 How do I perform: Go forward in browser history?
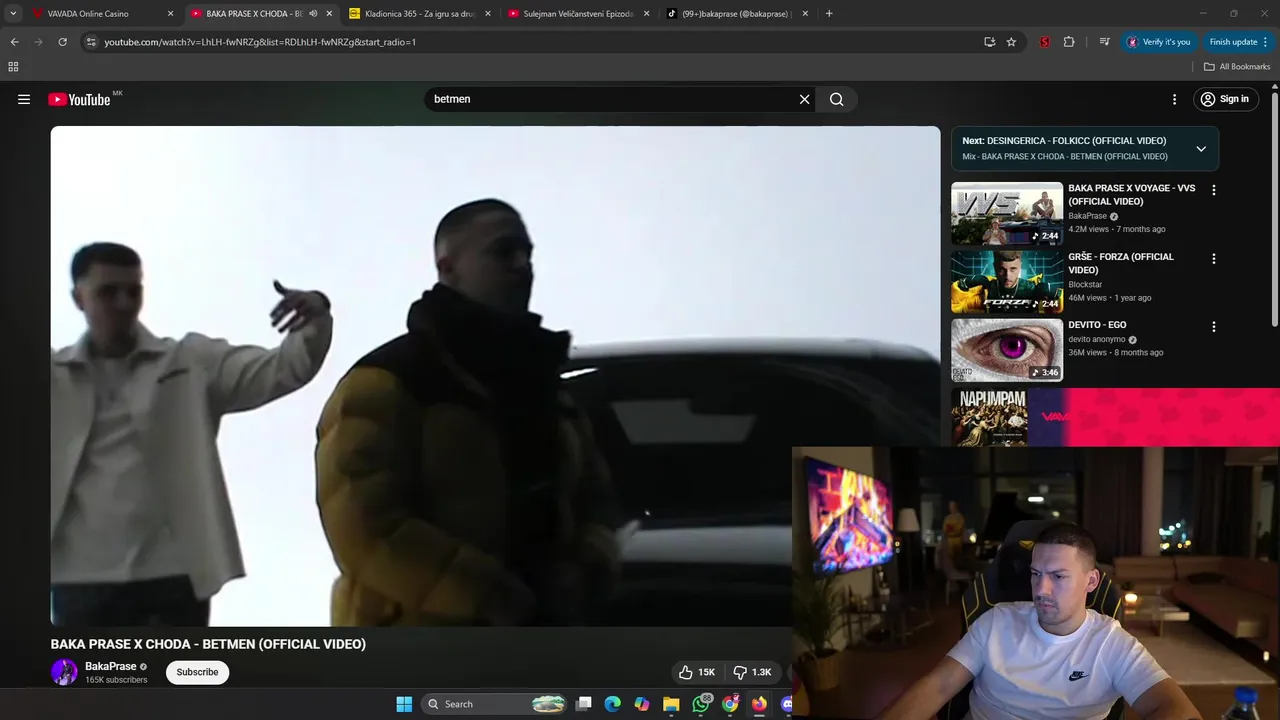38,42
